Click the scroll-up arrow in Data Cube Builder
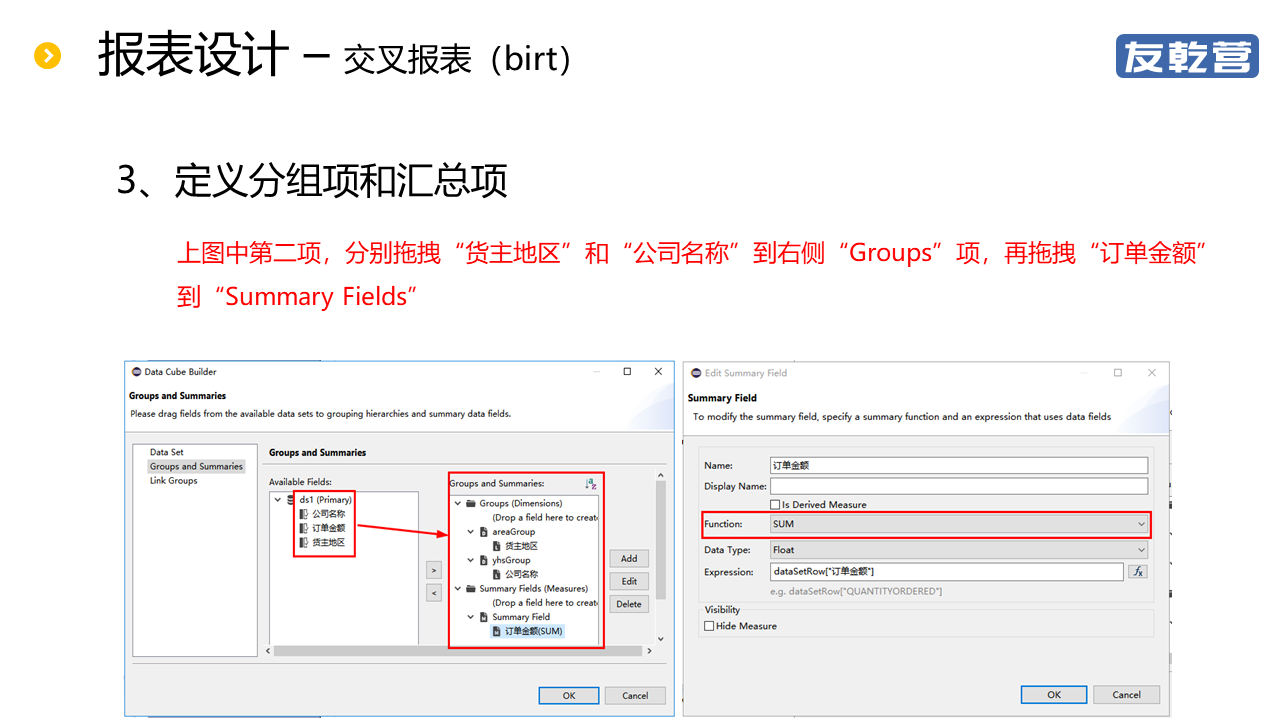 660,473
